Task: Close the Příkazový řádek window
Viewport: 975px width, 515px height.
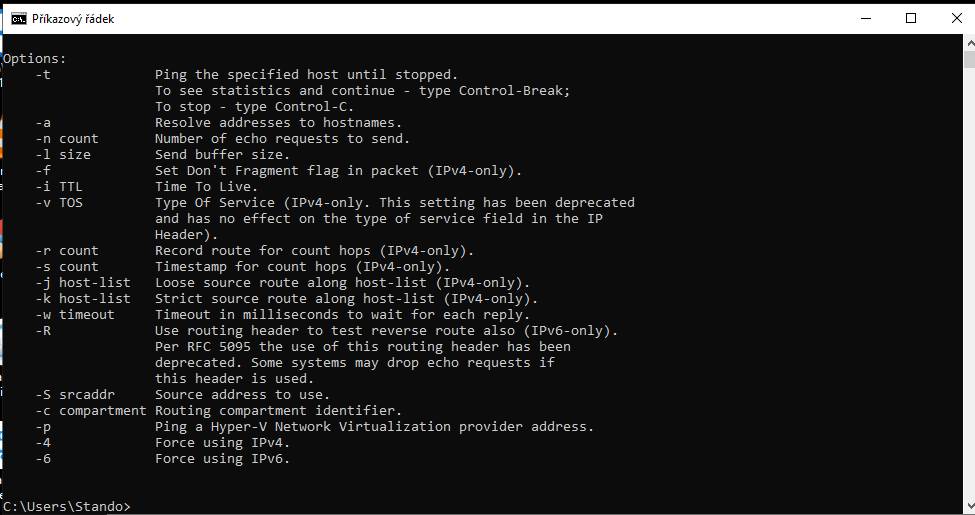Action: pos(957,19)
